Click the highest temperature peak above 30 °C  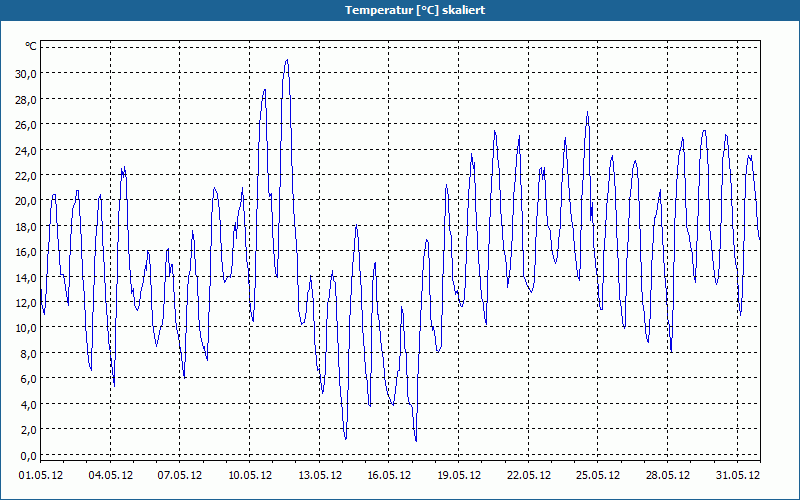point(287,60)
